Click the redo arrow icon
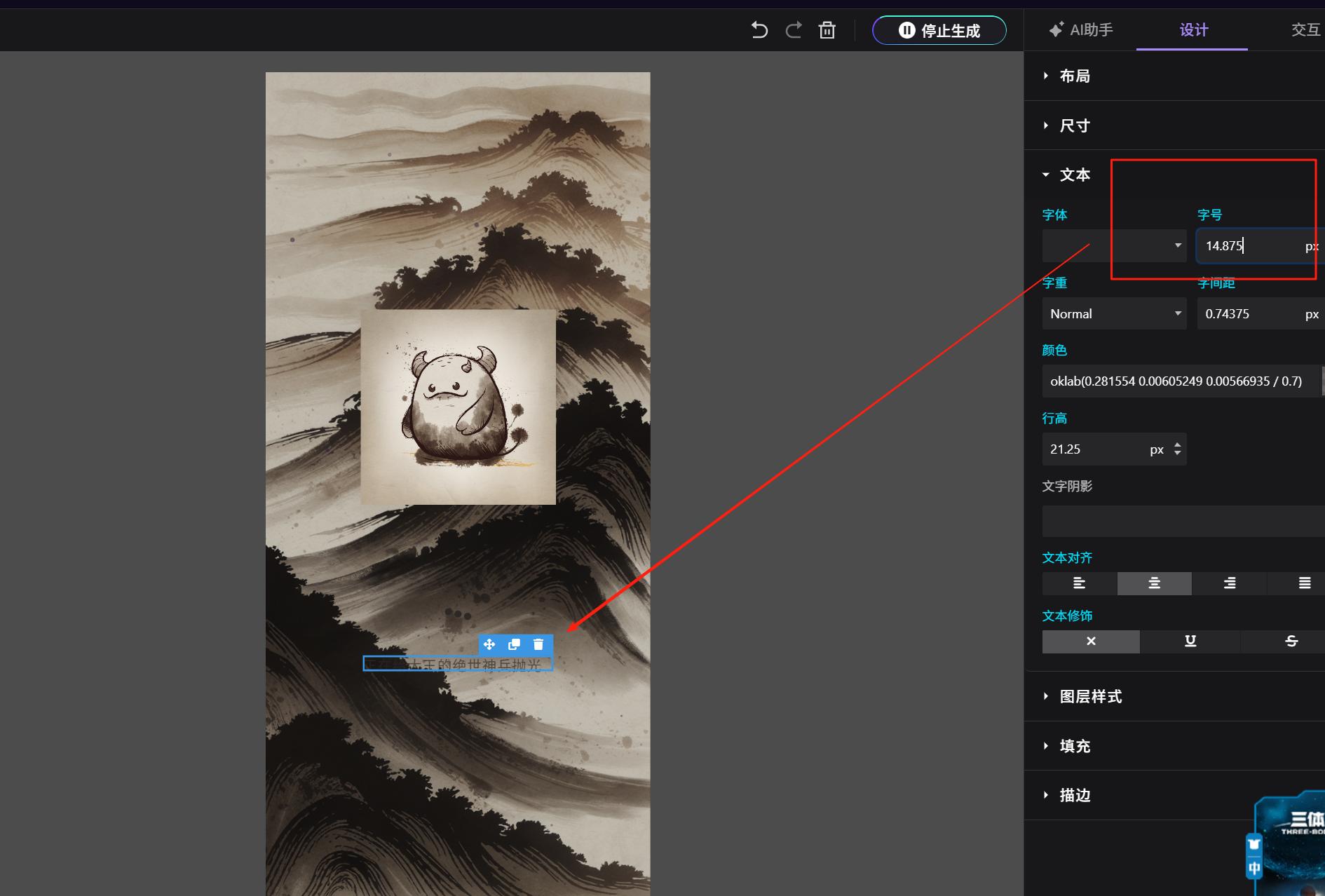This screenshot has height=896, width=1325. pos(794,30)
